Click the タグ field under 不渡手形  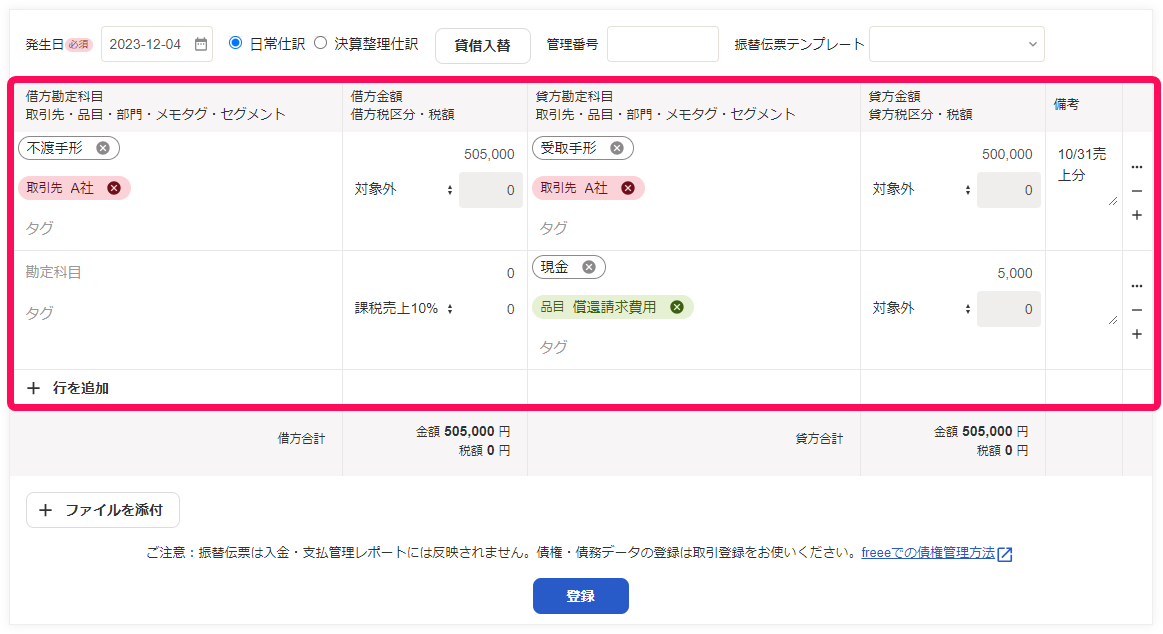click(x=178, y=228)
